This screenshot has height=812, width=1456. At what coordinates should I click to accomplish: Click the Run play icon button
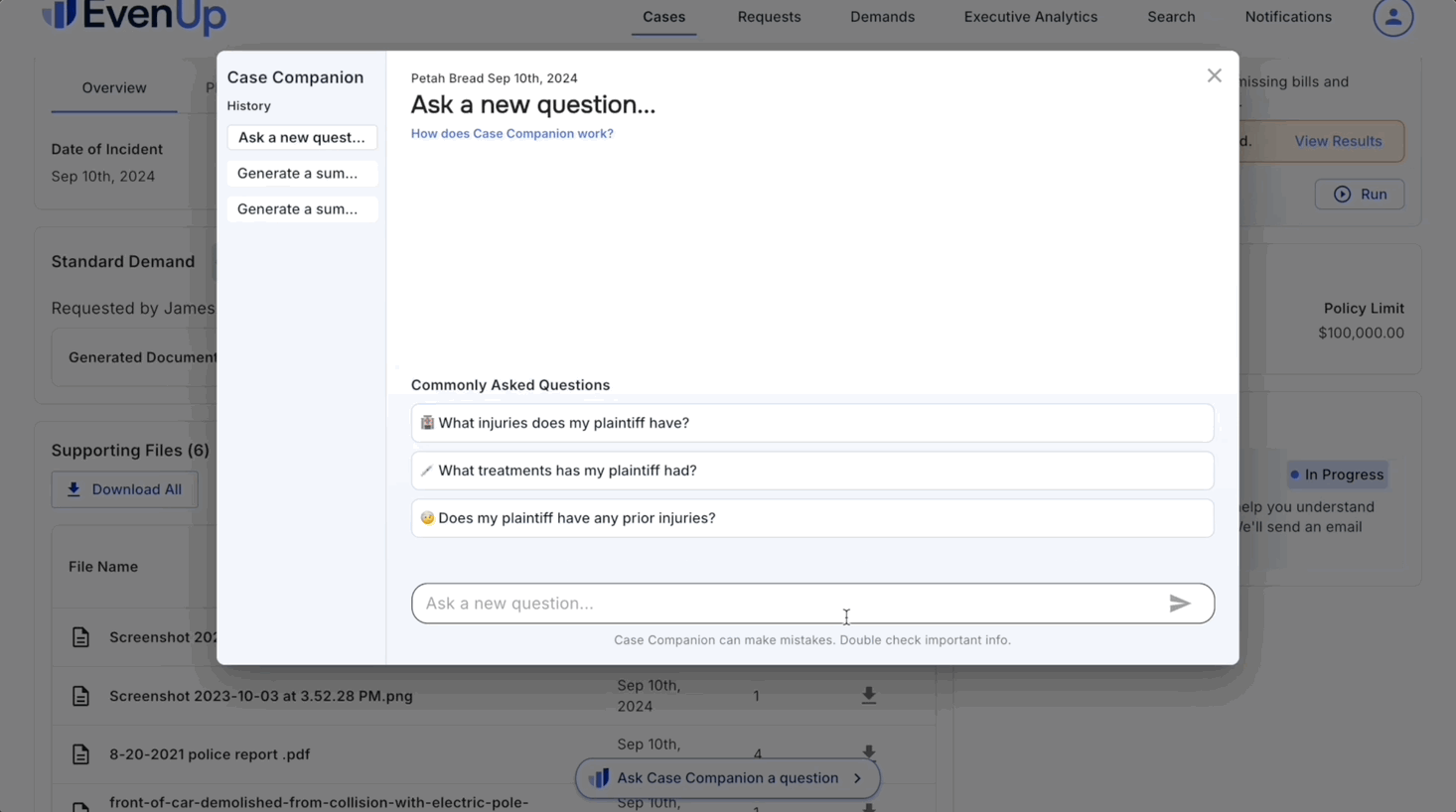(x=1359, y=195)
